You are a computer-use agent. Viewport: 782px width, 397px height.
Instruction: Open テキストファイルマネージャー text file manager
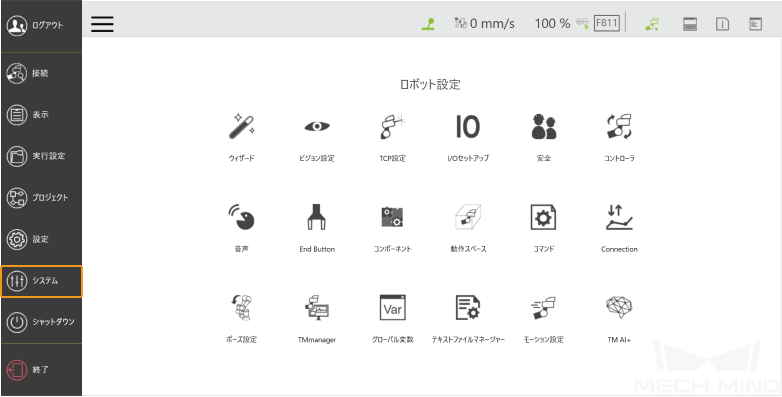[x=468, y=308]
